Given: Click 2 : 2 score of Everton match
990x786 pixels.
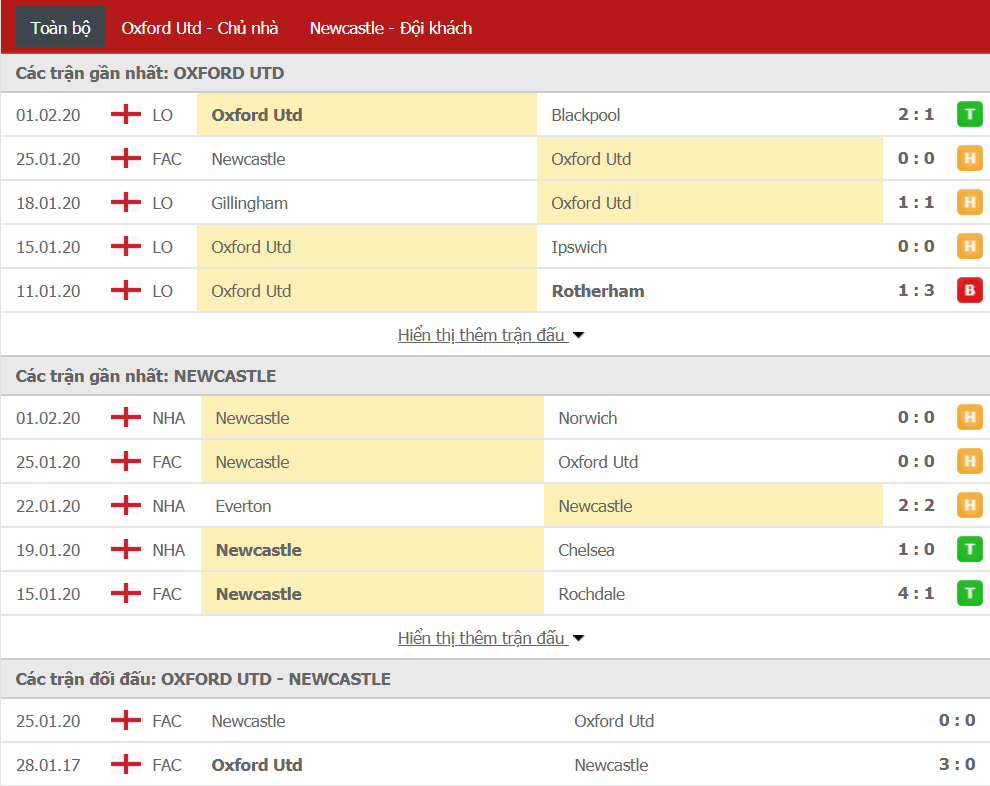Looking at the screenshot, I should (x=916, y=505).
